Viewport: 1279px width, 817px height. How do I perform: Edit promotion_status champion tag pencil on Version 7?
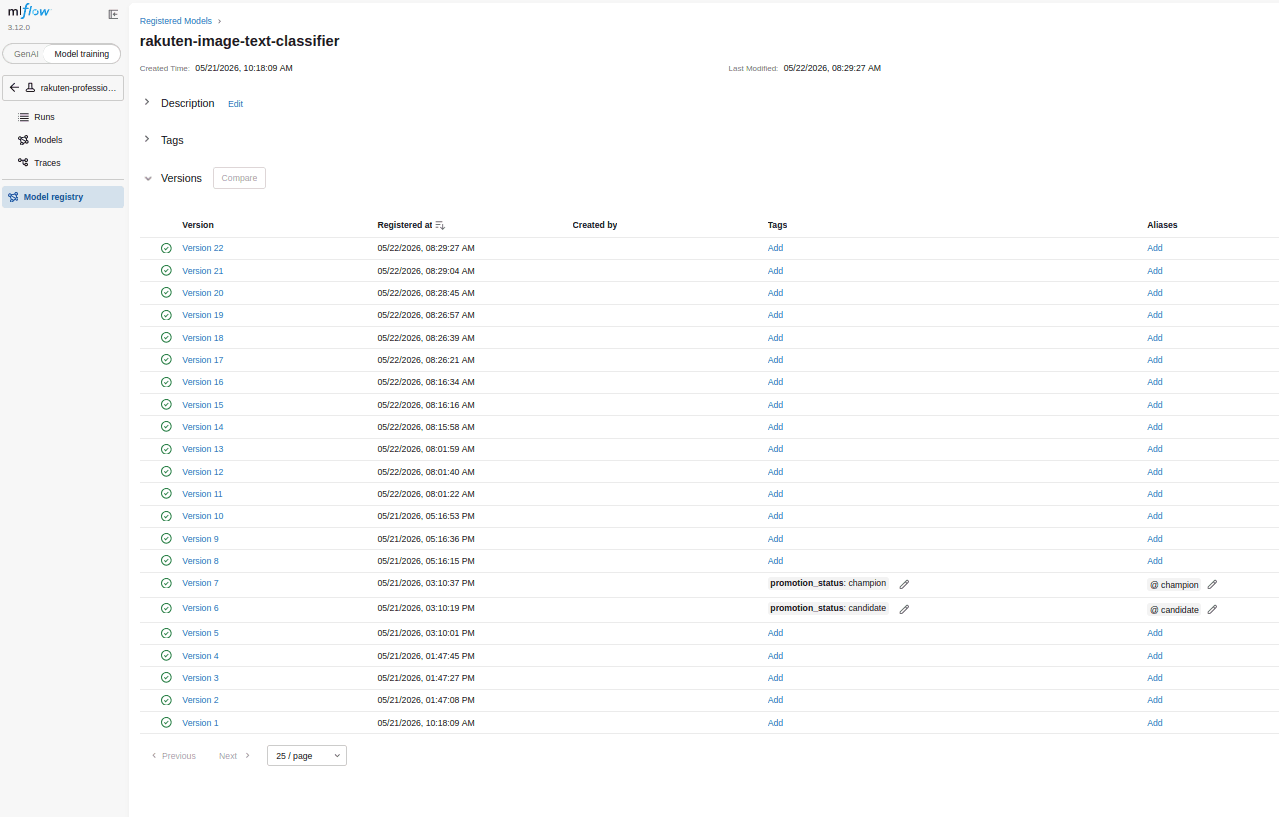904,584
